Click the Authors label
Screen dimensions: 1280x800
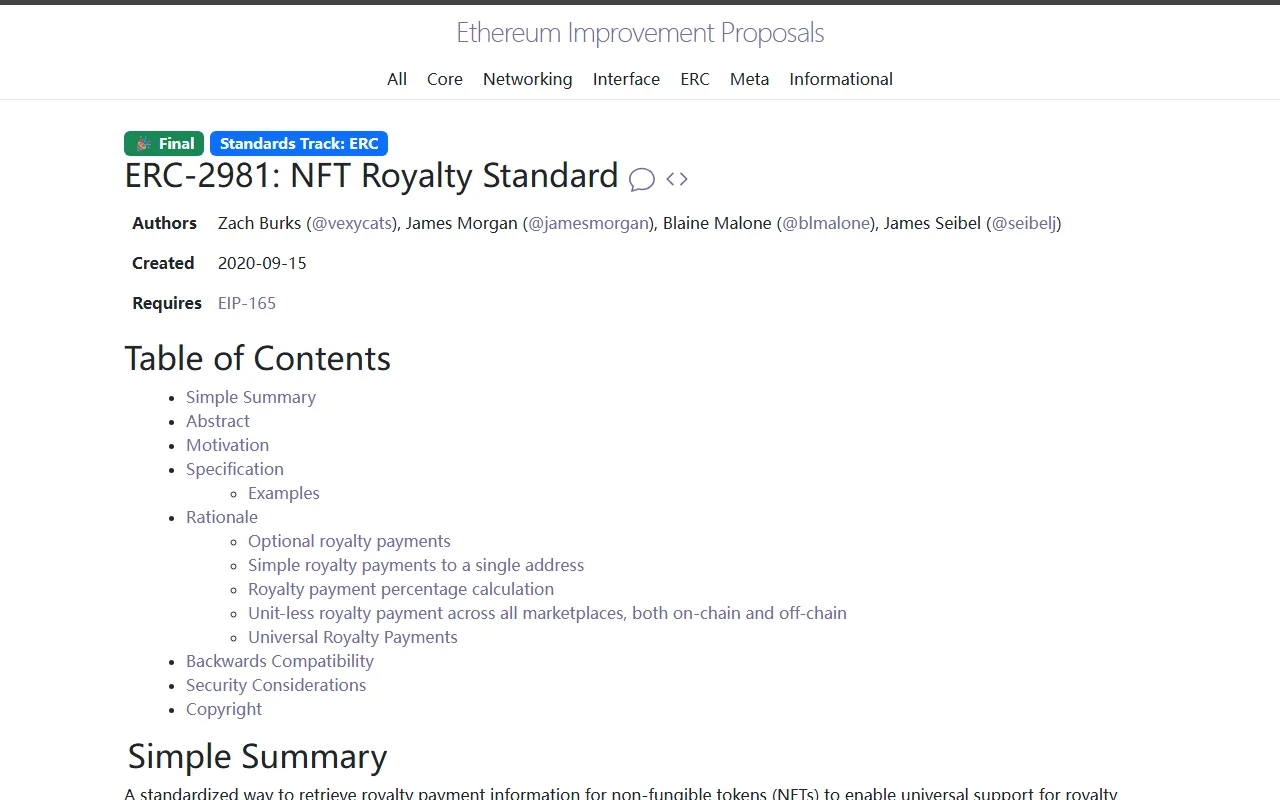(x=164, y=223)
